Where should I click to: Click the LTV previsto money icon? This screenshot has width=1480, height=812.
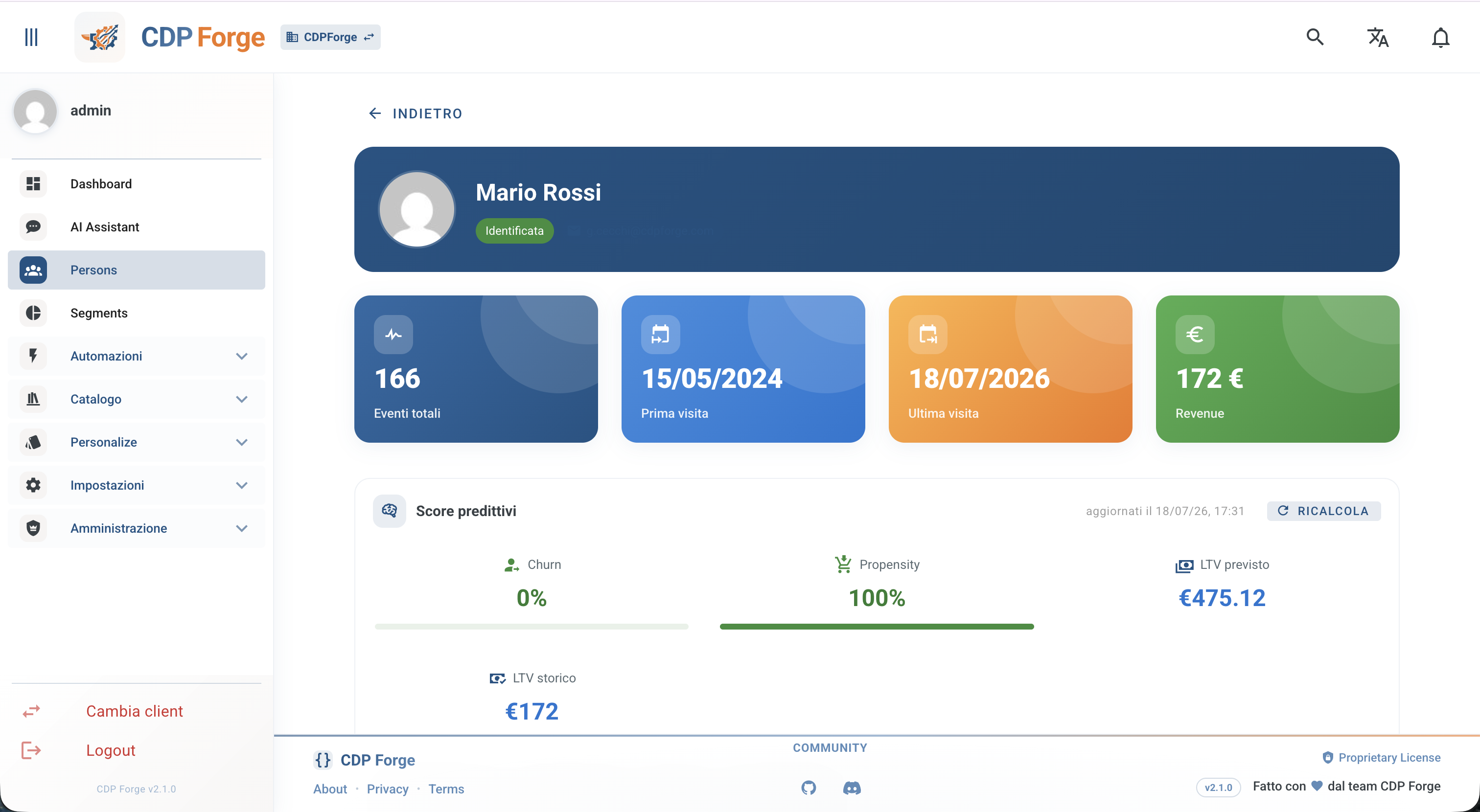tap(1184, 566)
